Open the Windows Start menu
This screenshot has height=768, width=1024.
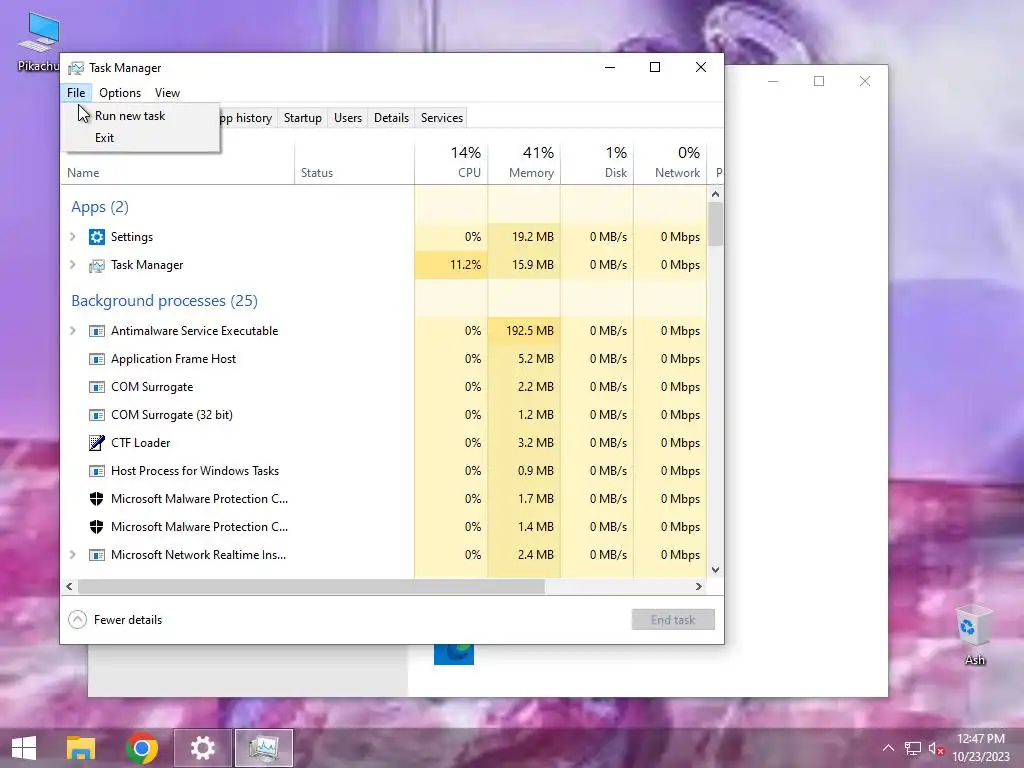(x=24, y=748)
